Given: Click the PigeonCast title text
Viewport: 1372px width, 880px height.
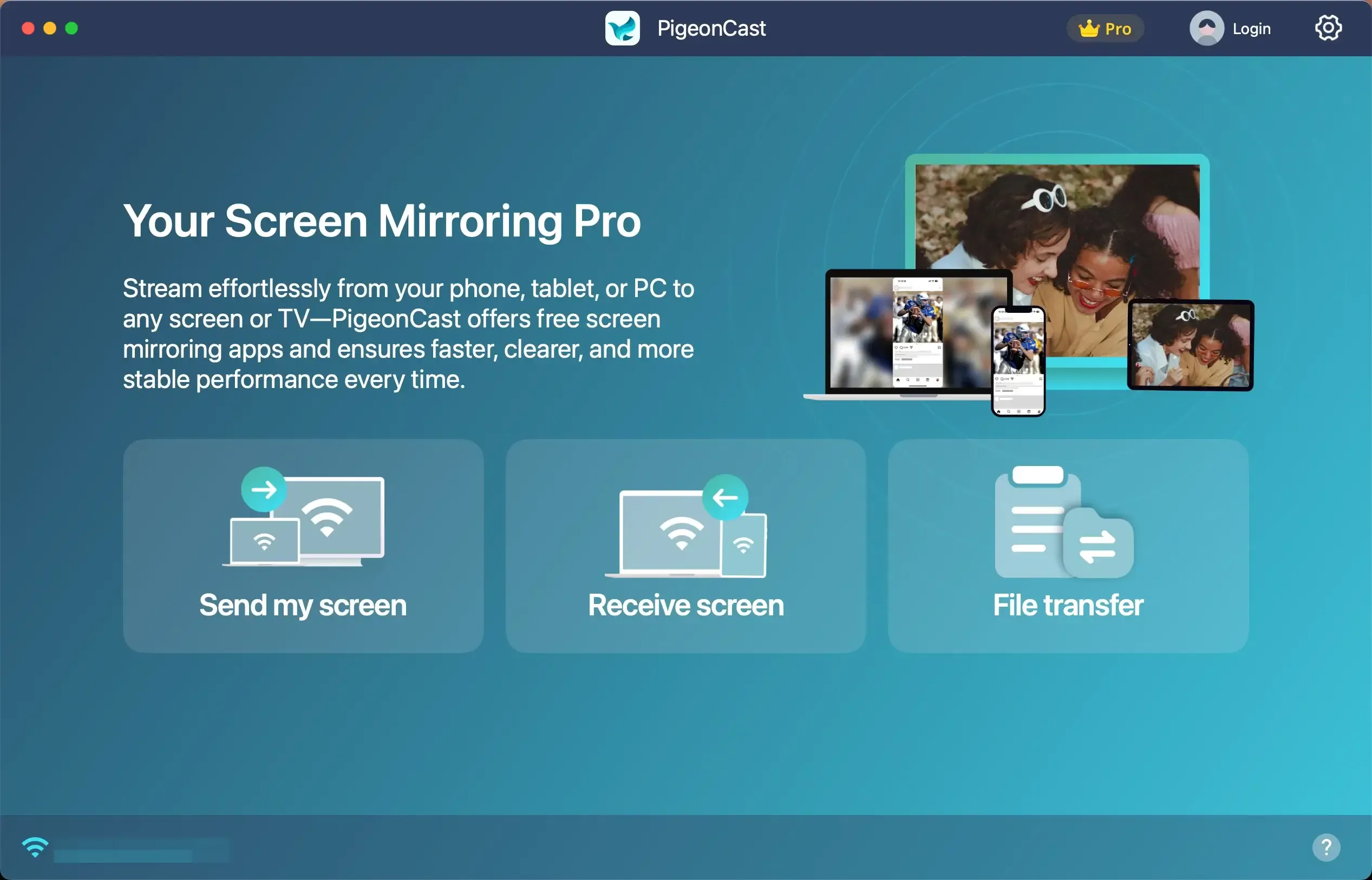Looking at the screenshot, I should point(711,29).
